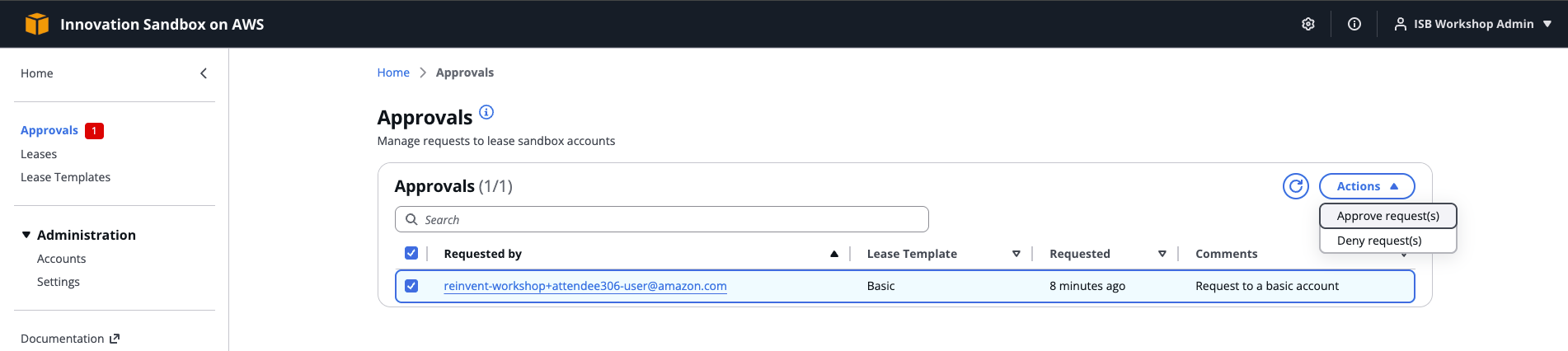
Task: Open Documentation external link
Action: [70, 339]
